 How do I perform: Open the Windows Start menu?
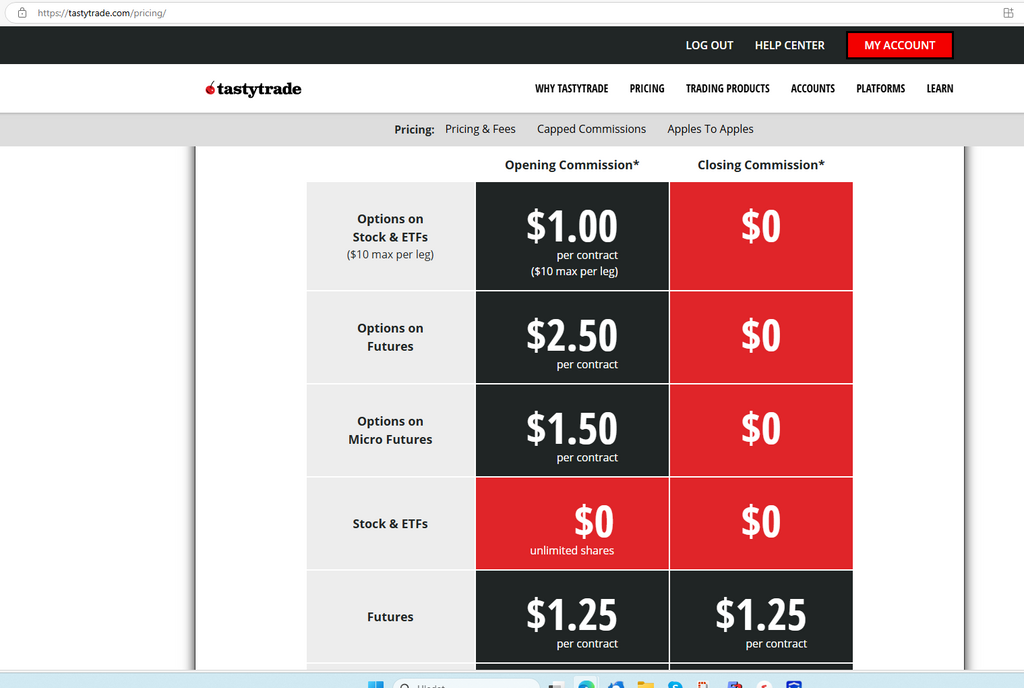point(376,685)
